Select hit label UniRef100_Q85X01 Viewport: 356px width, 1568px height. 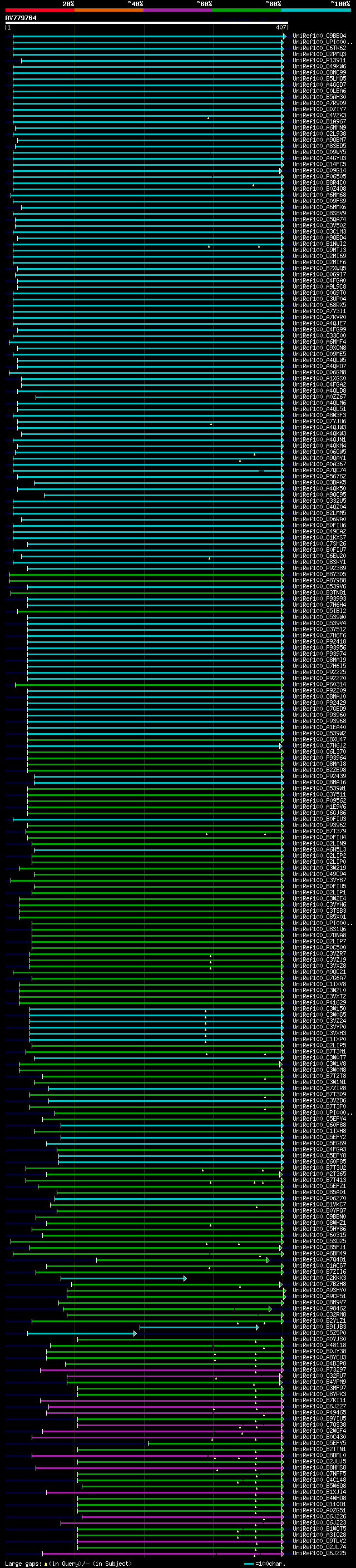319,917
